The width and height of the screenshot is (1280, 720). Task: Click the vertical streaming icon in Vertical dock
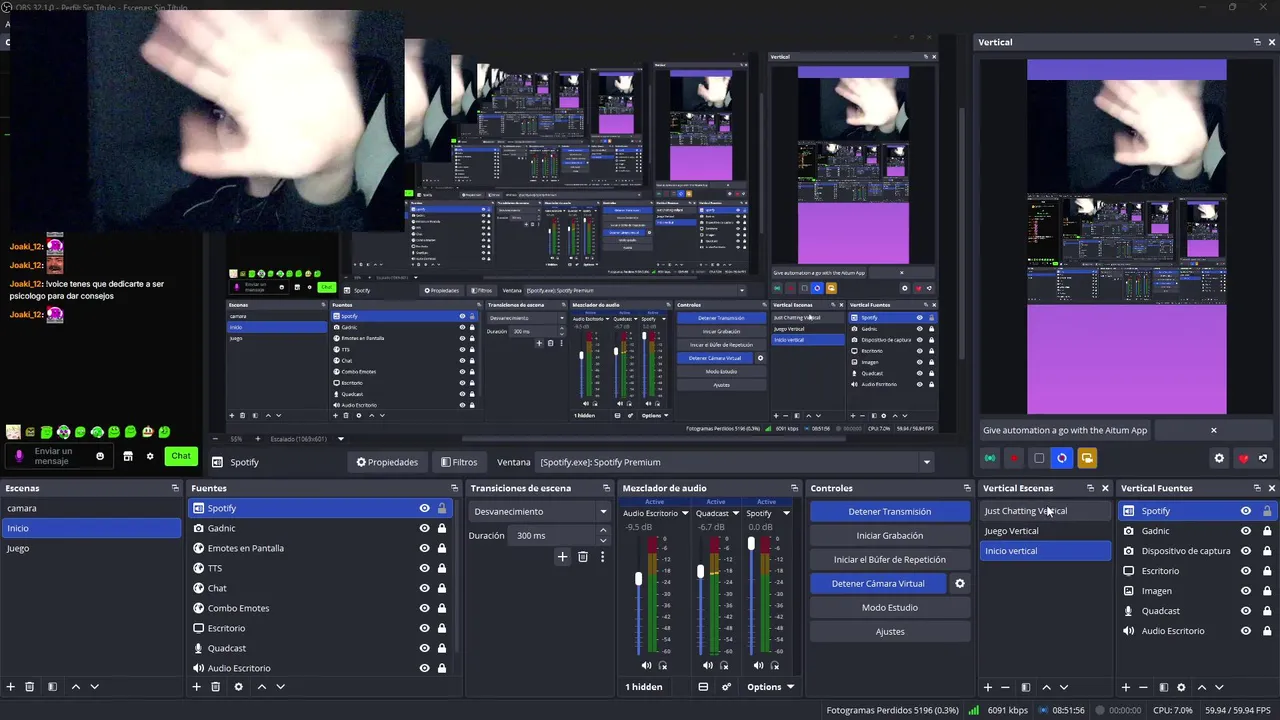(x=990, y=458)
